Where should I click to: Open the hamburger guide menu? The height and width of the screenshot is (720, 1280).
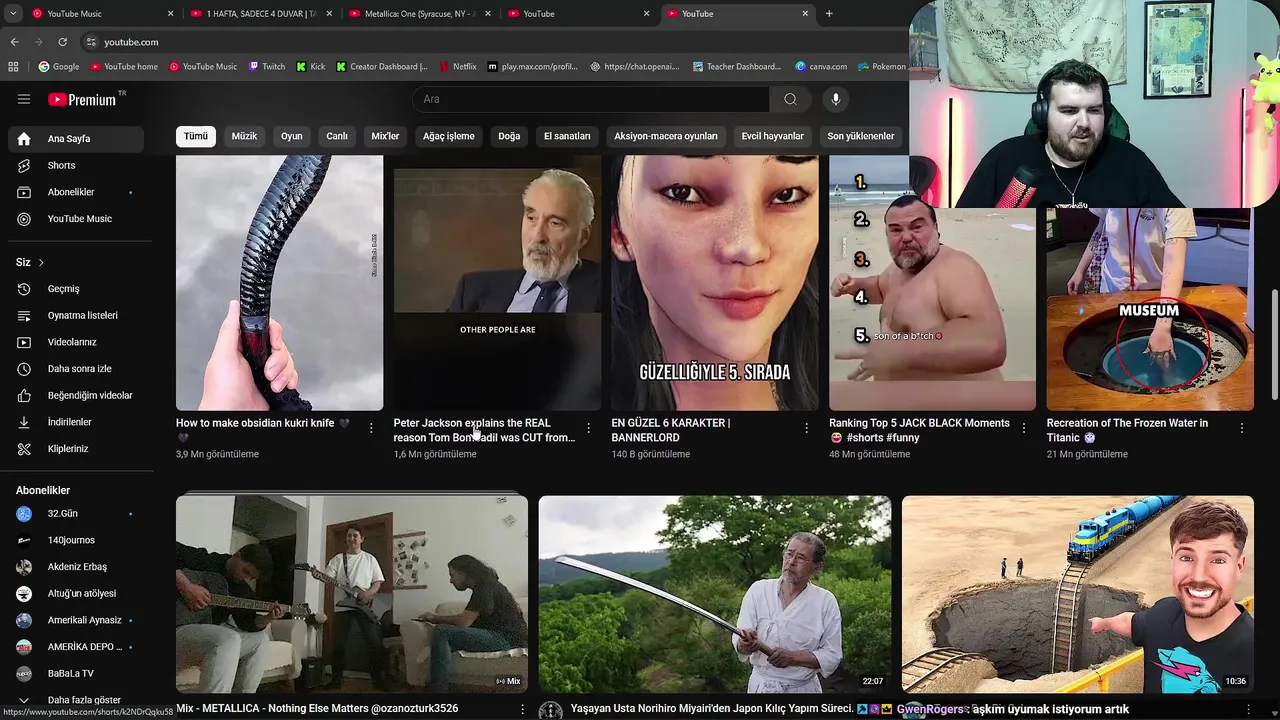coord(24,99)
